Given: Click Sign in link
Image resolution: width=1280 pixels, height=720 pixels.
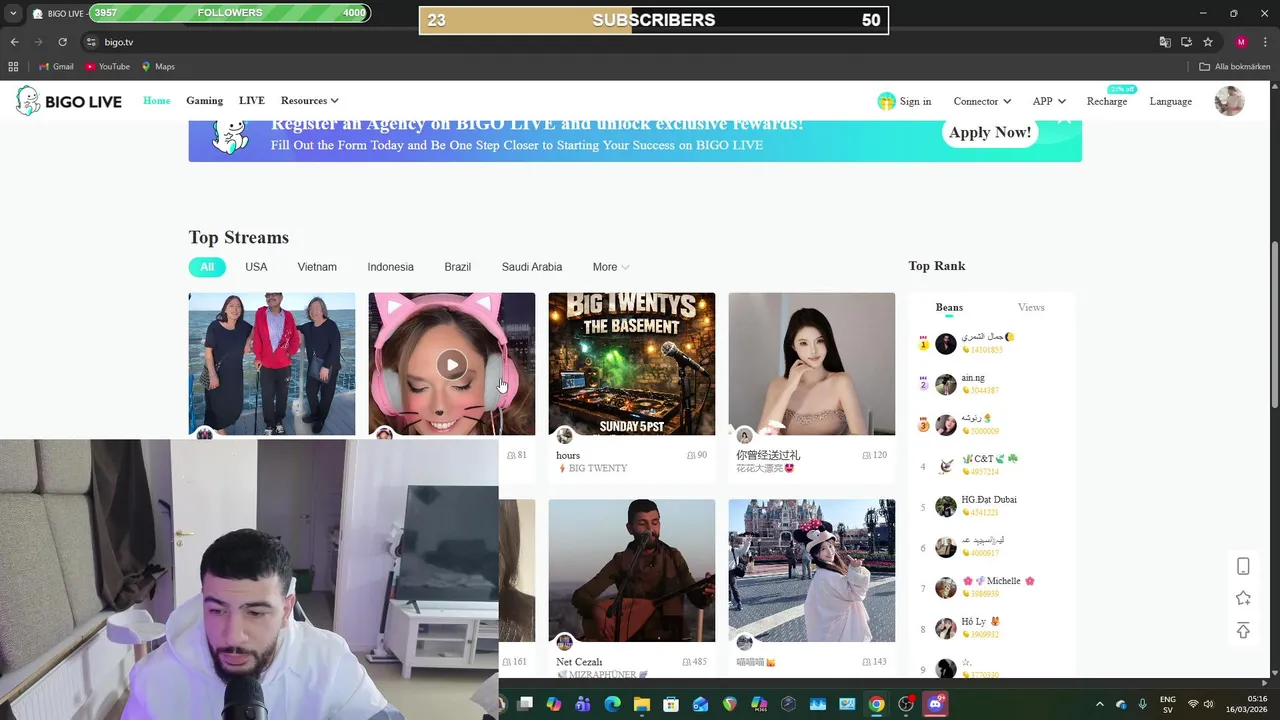Looking at the screenshot, I should coord(904,101).
